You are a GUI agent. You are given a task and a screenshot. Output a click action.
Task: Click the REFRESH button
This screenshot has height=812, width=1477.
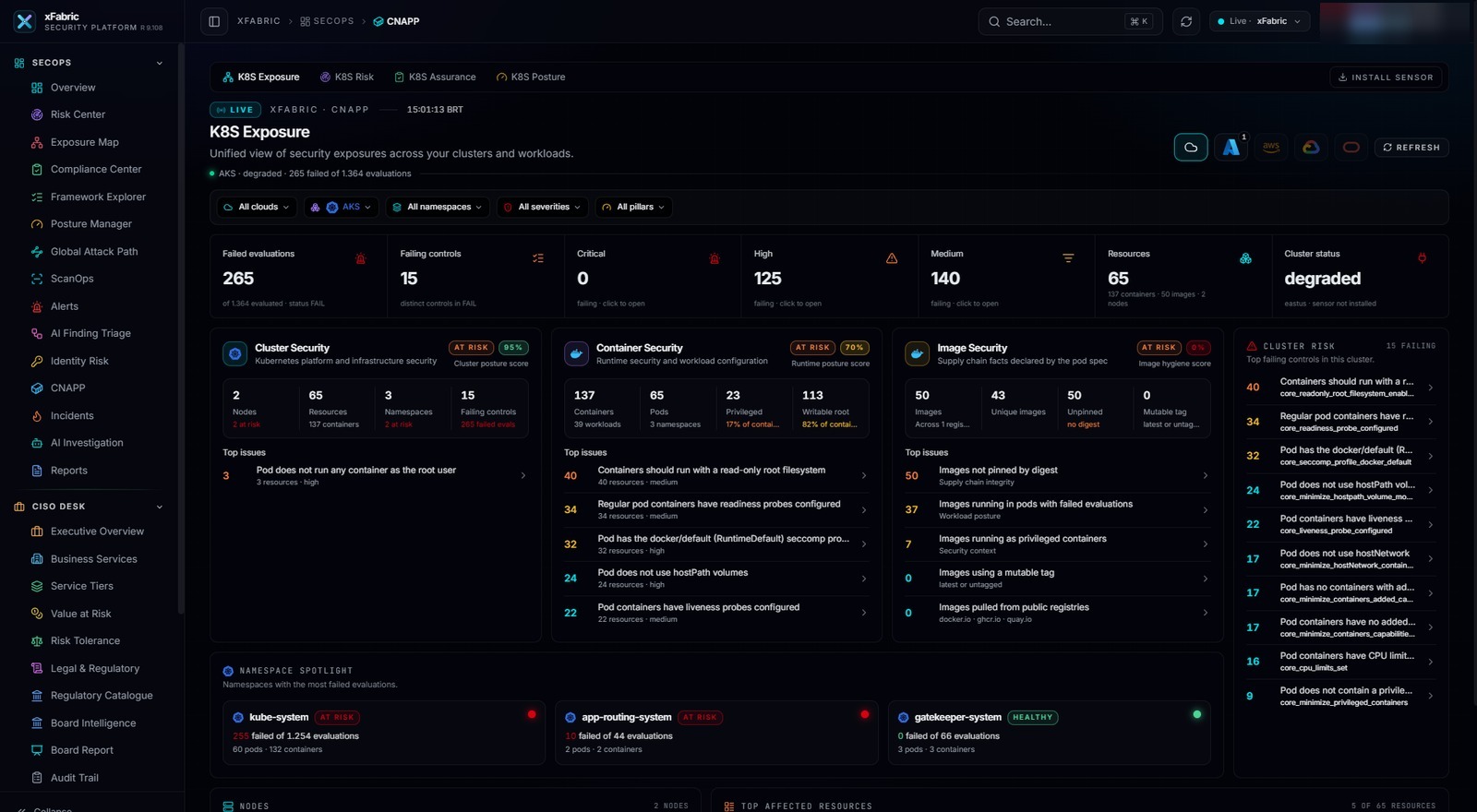click(x=1411, y=148)
